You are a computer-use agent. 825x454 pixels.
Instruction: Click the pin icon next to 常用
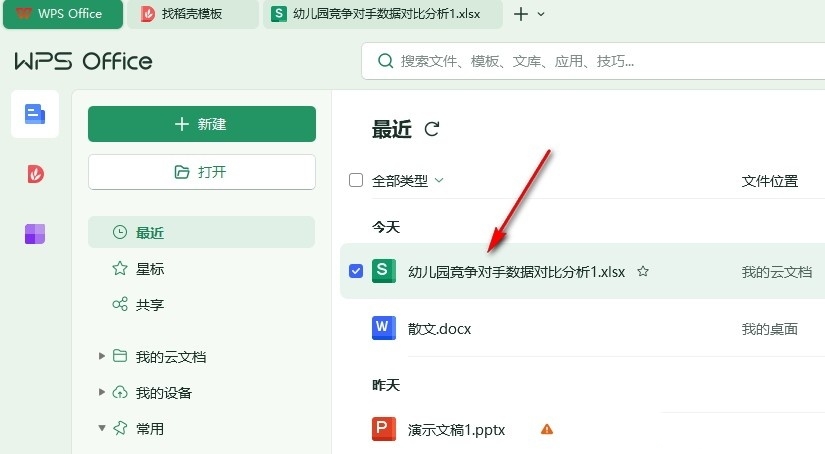click(120, 428)
